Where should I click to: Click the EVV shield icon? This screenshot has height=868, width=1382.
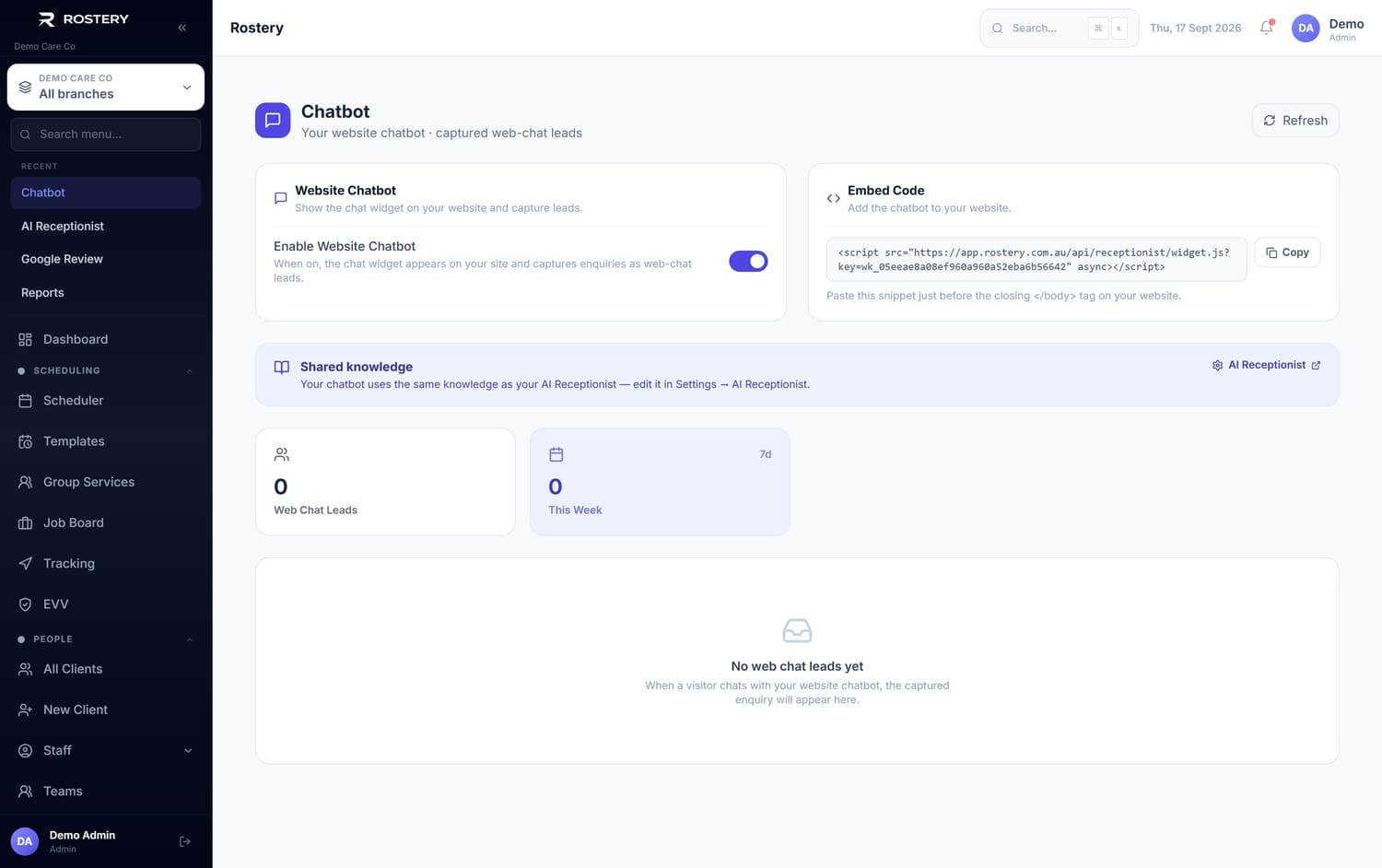click(25, 604)
